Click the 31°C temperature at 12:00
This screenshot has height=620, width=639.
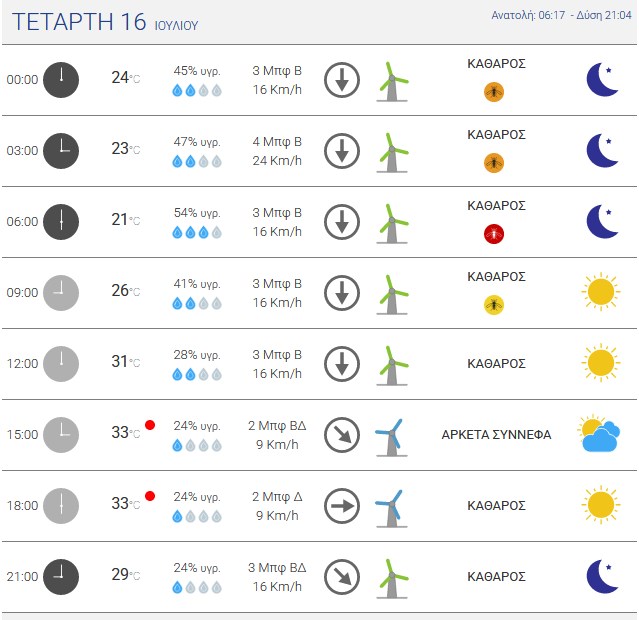pyautogui.click(x=126, y=362)
